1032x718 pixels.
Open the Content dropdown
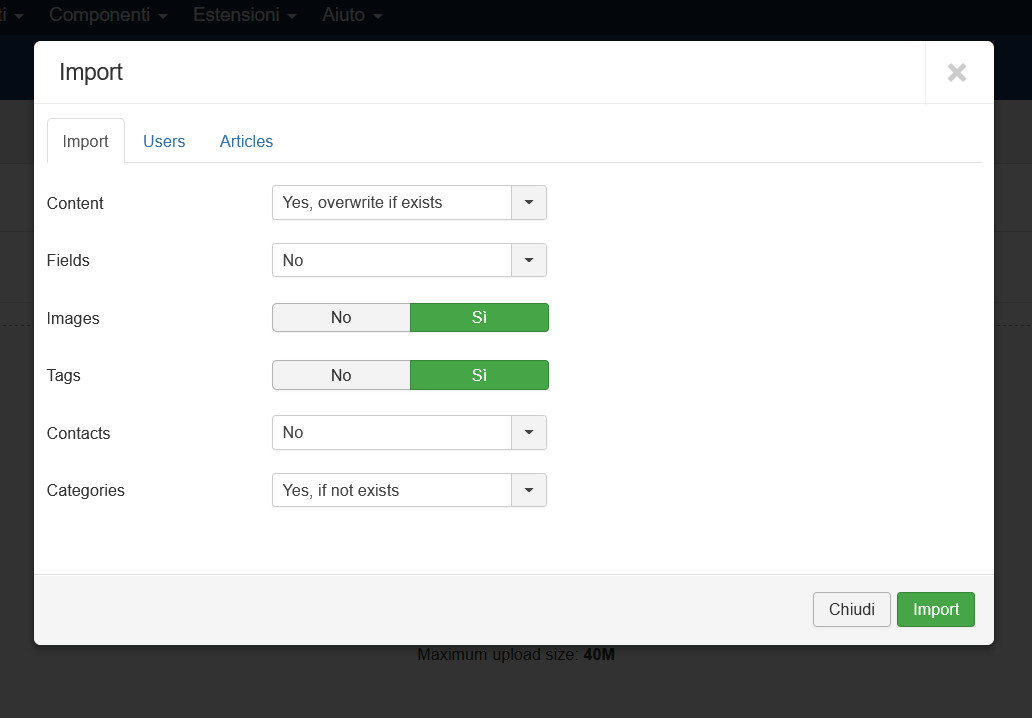409,203
